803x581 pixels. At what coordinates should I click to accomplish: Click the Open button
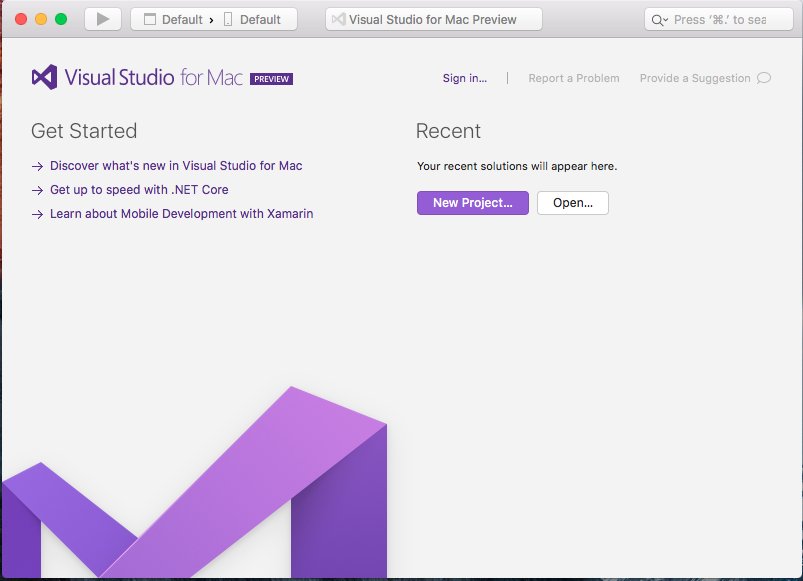tap(573, 203)
